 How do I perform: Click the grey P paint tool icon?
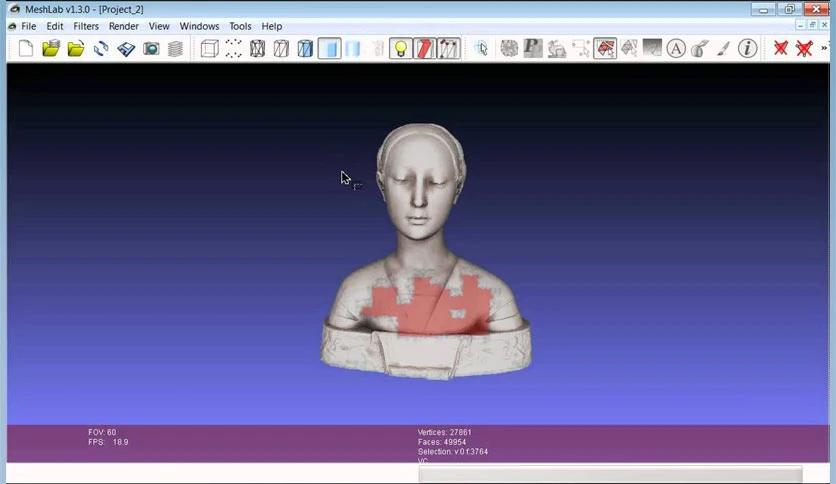[533, 49]
